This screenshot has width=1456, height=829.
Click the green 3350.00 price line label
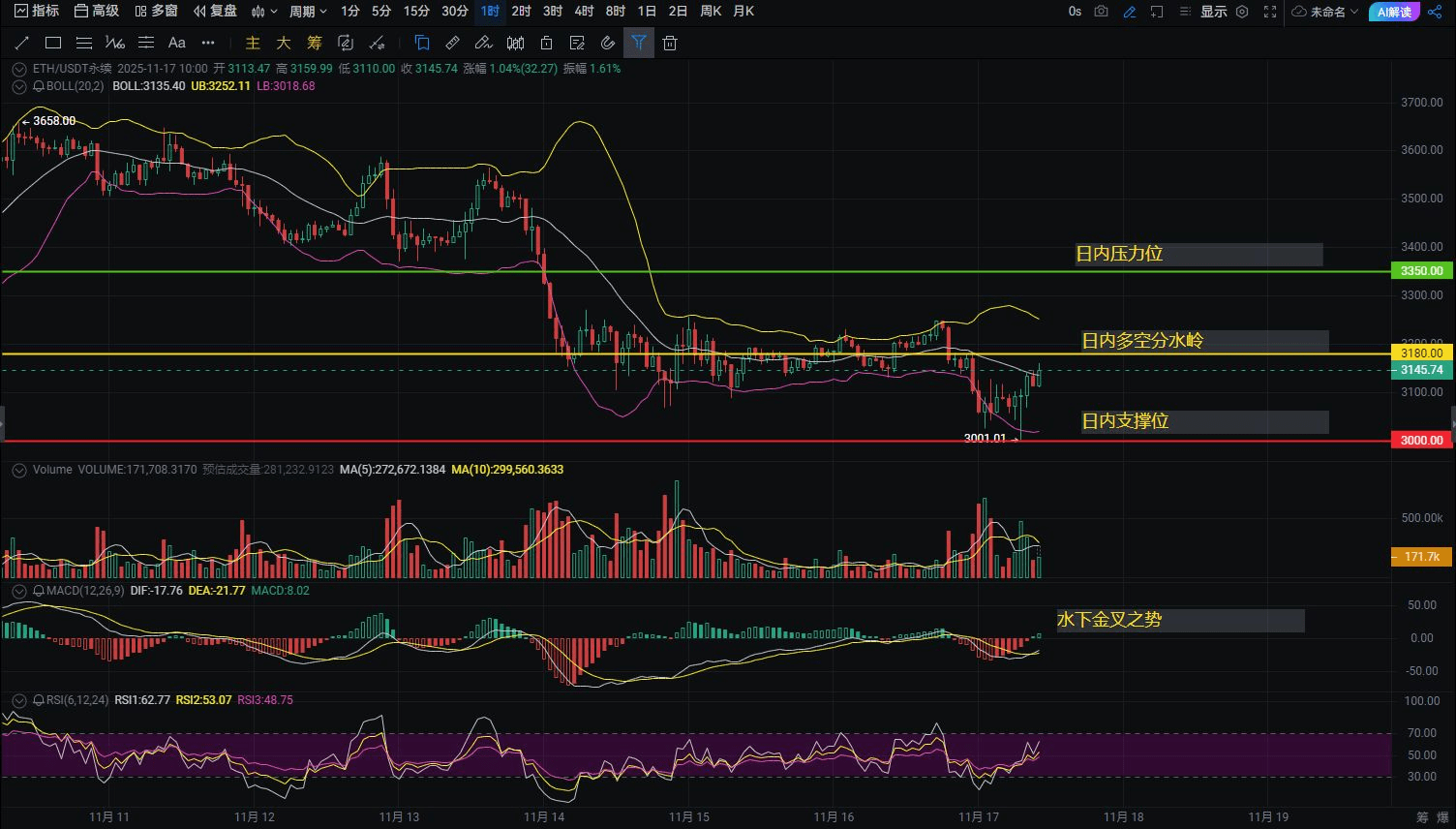pos(1422,271)
